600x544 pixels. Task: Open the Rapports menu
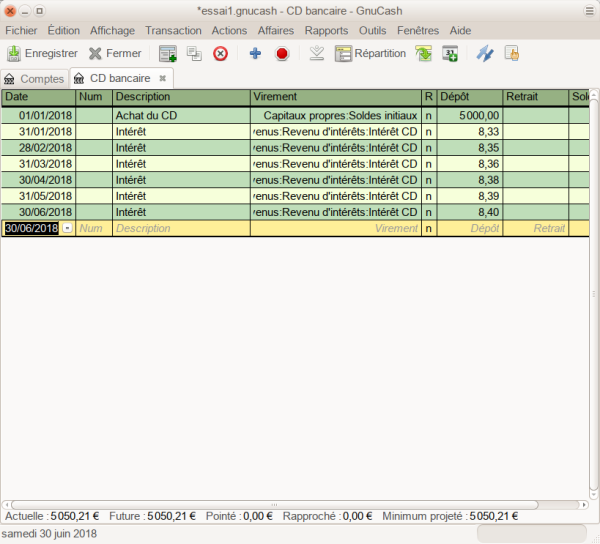pyautogui.click(x=326, y=31)
